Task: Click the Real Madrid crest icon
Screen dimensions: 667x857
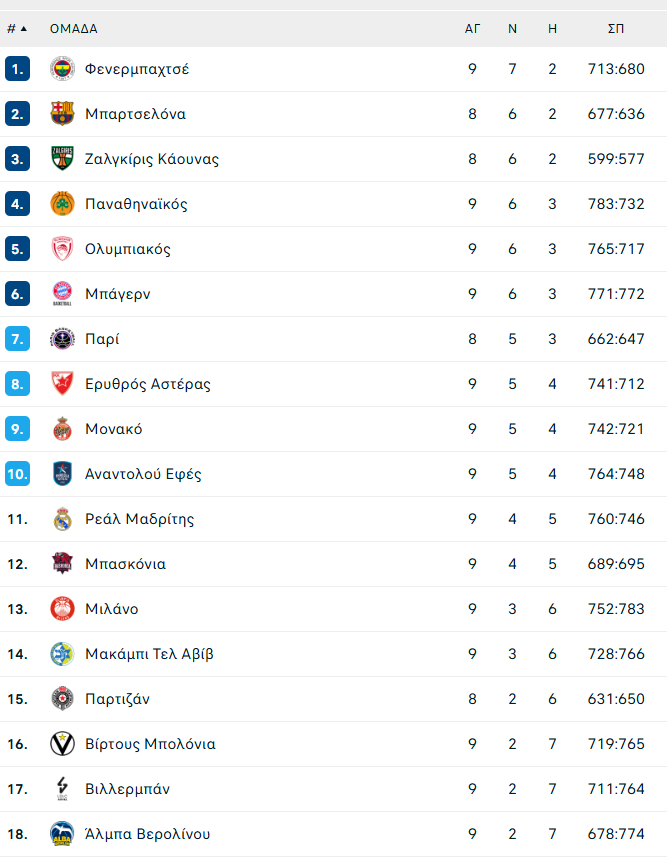Action: click(62, 519)
